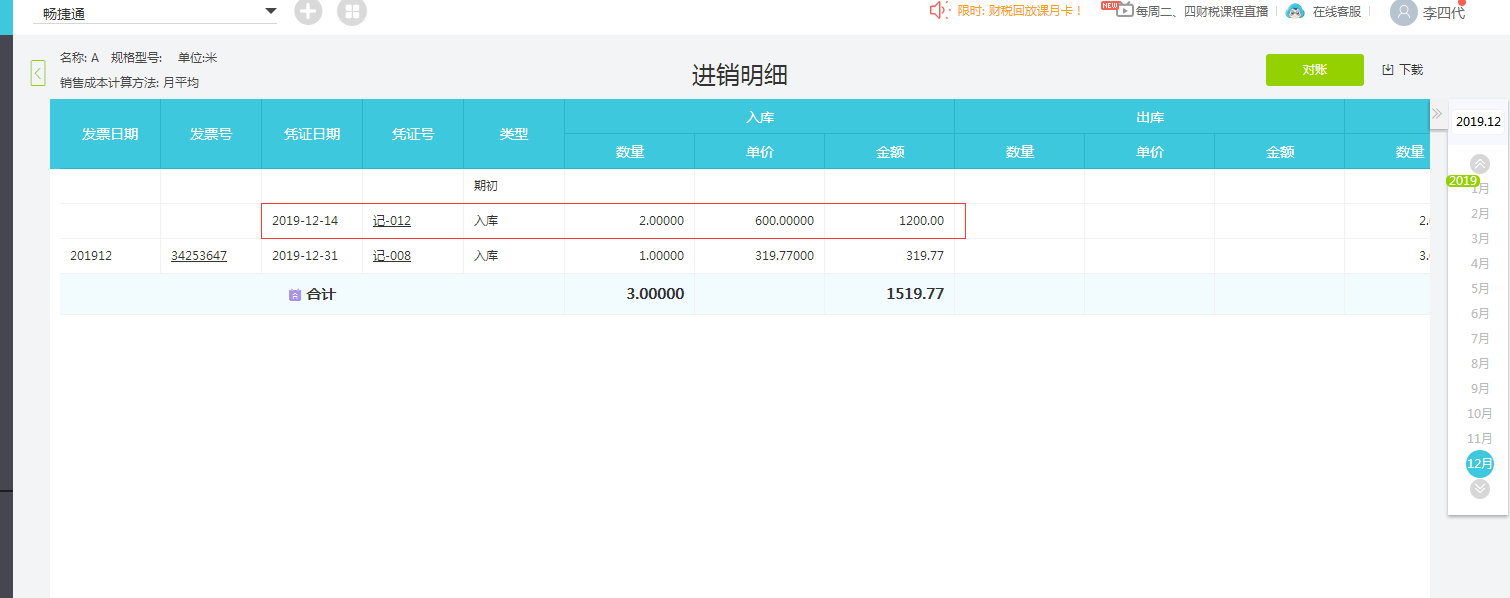
Task: Open the online customer service mascot icon
Action: pyautogui.click(x=1295, y=11)
